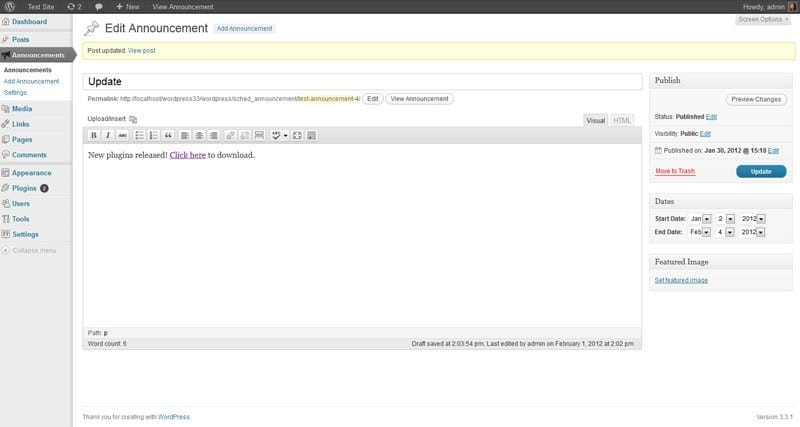Open the Howdy, admin account menu
This screenshot has height=427, width=800.
768,7
